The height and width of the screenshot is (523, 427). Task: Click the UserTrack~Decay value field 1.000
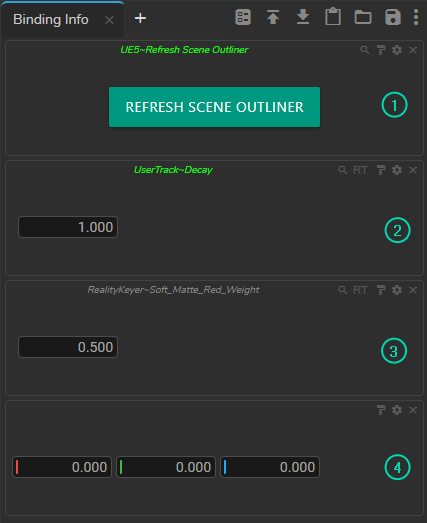(68, 227)
